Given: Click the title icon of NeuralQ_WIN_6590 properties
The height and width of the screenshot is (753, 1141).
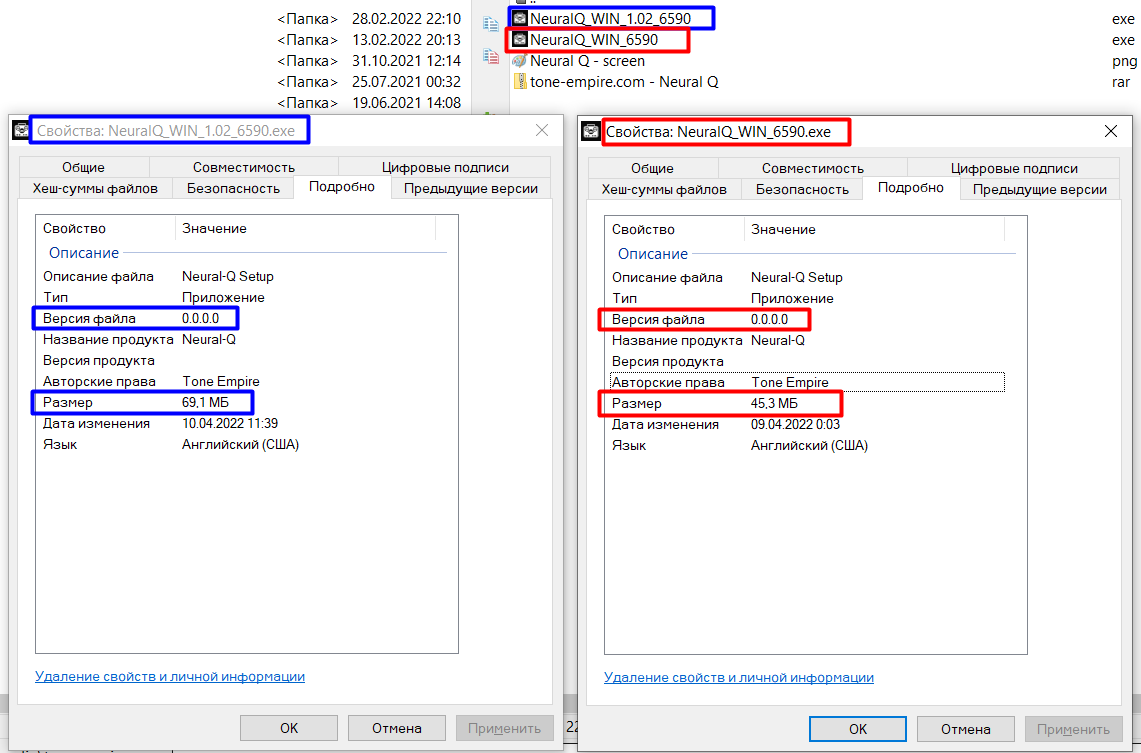Looking at the screenshot, I should 590,132.
